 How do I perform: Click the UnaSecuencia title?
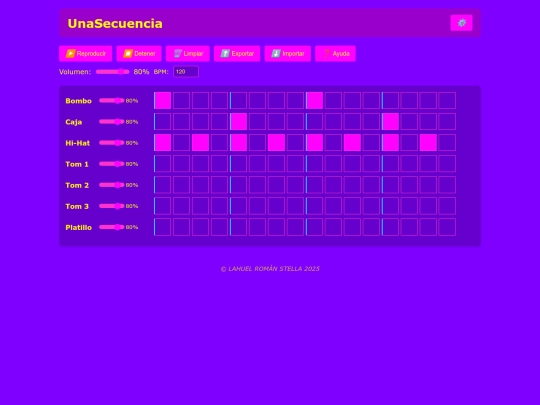click(x=115, y=23)
